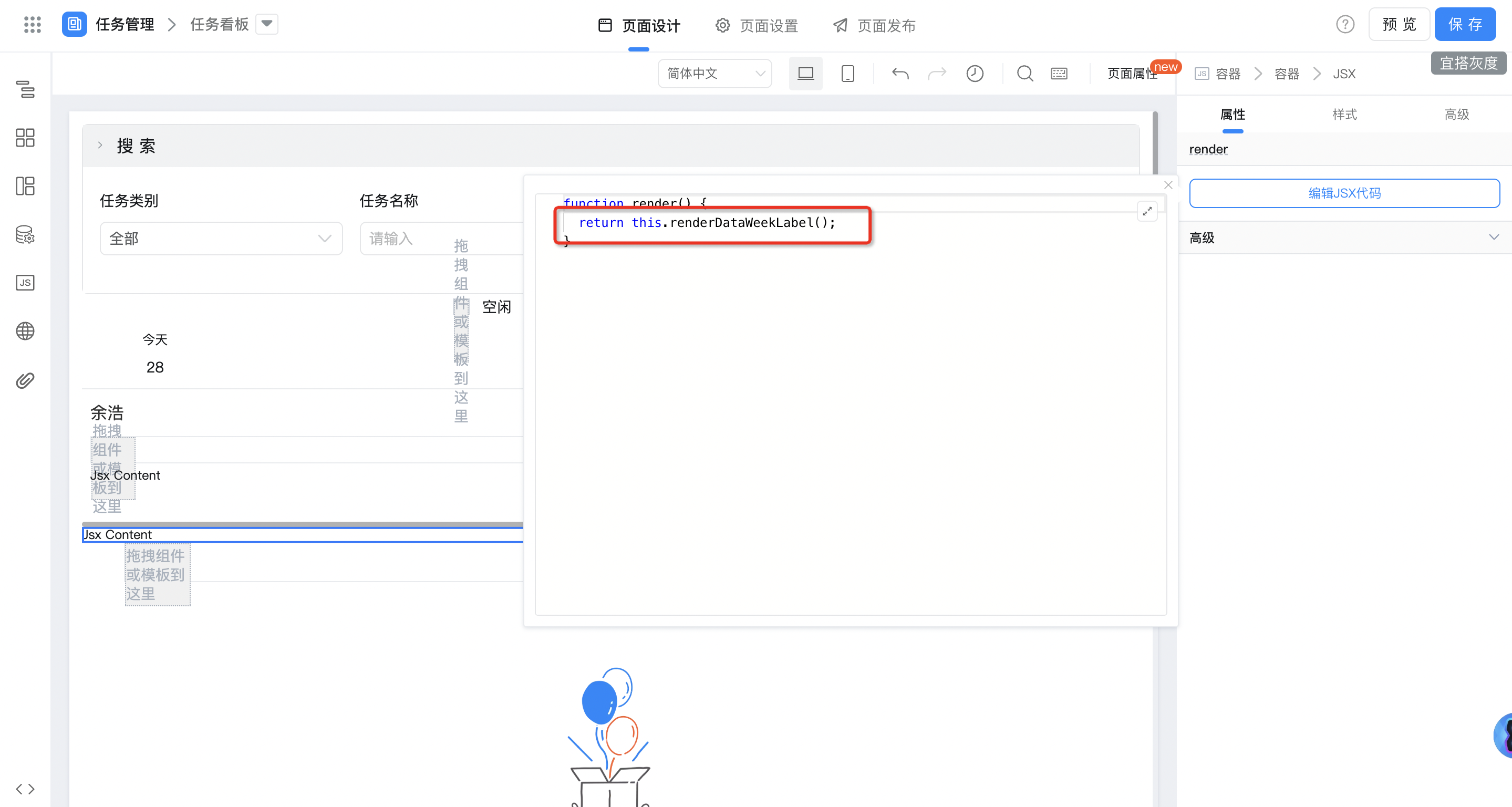Click the first 容器 breadcrumb
The height and width of the screenshot is (807, 1512).
1227,74
